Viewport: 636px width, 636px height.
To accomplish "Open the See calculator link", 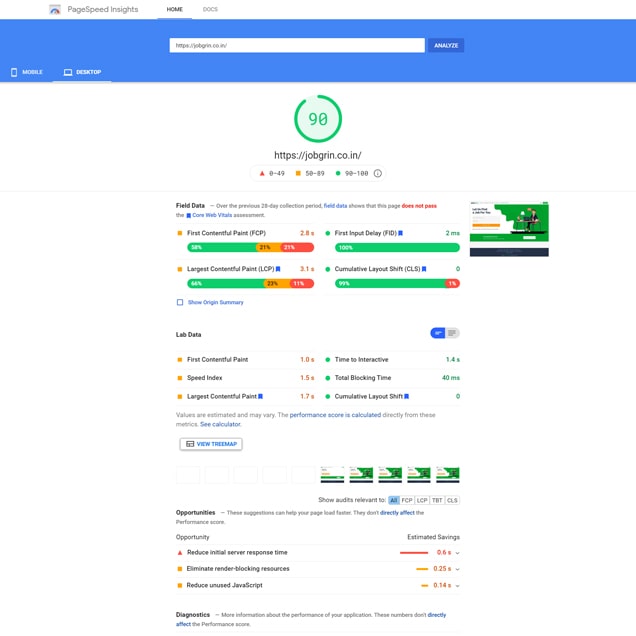I will 220,424.
